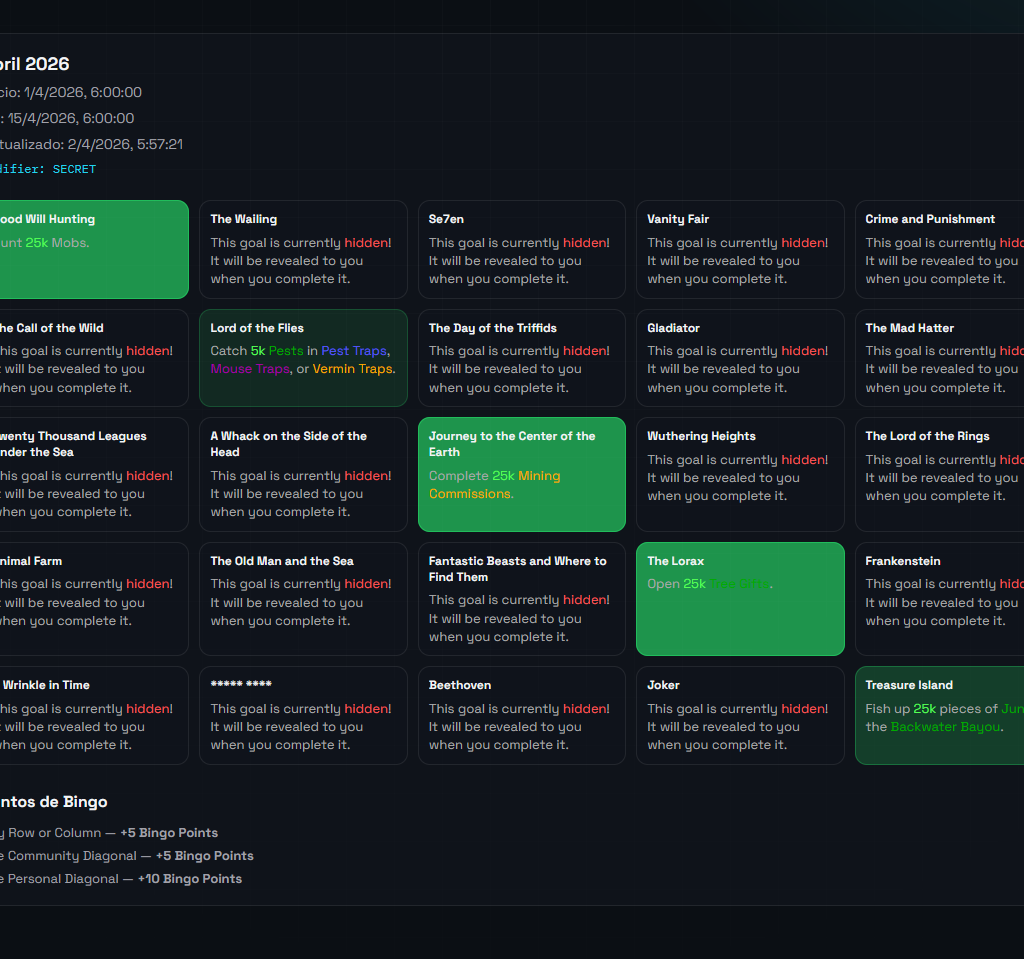The width and height of the screenshot is (1024, 959).
Task: Click the SECRET modifier label
Action: pos(74,169)
